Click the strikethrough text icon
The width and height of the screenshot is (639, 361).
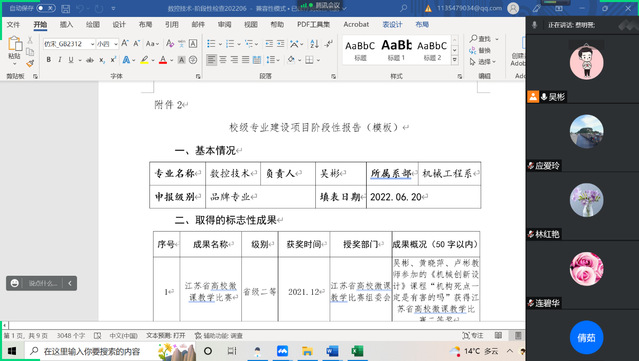tap(90, 60)
